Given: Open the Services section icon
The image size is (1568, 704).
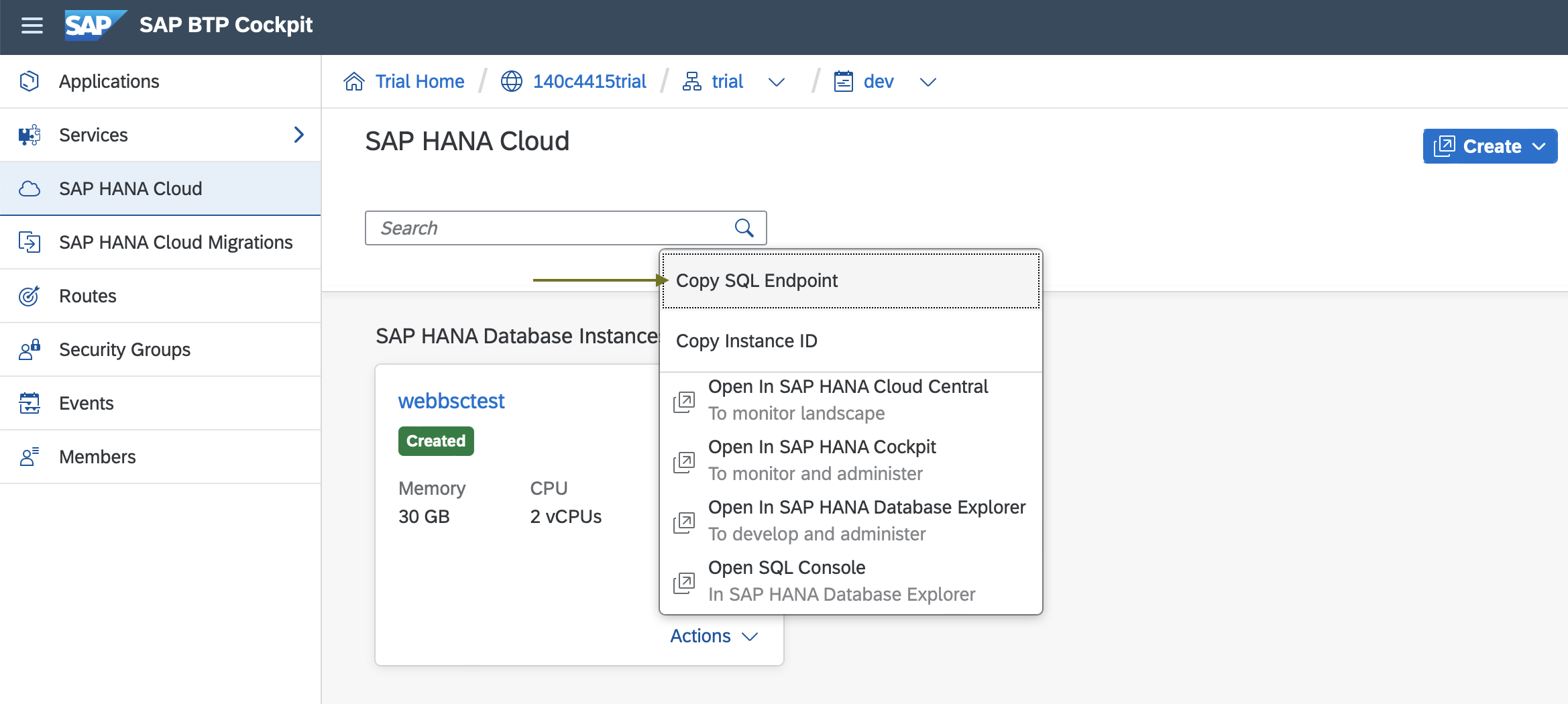Looking at the screenshot, I should tap(30, 135).
